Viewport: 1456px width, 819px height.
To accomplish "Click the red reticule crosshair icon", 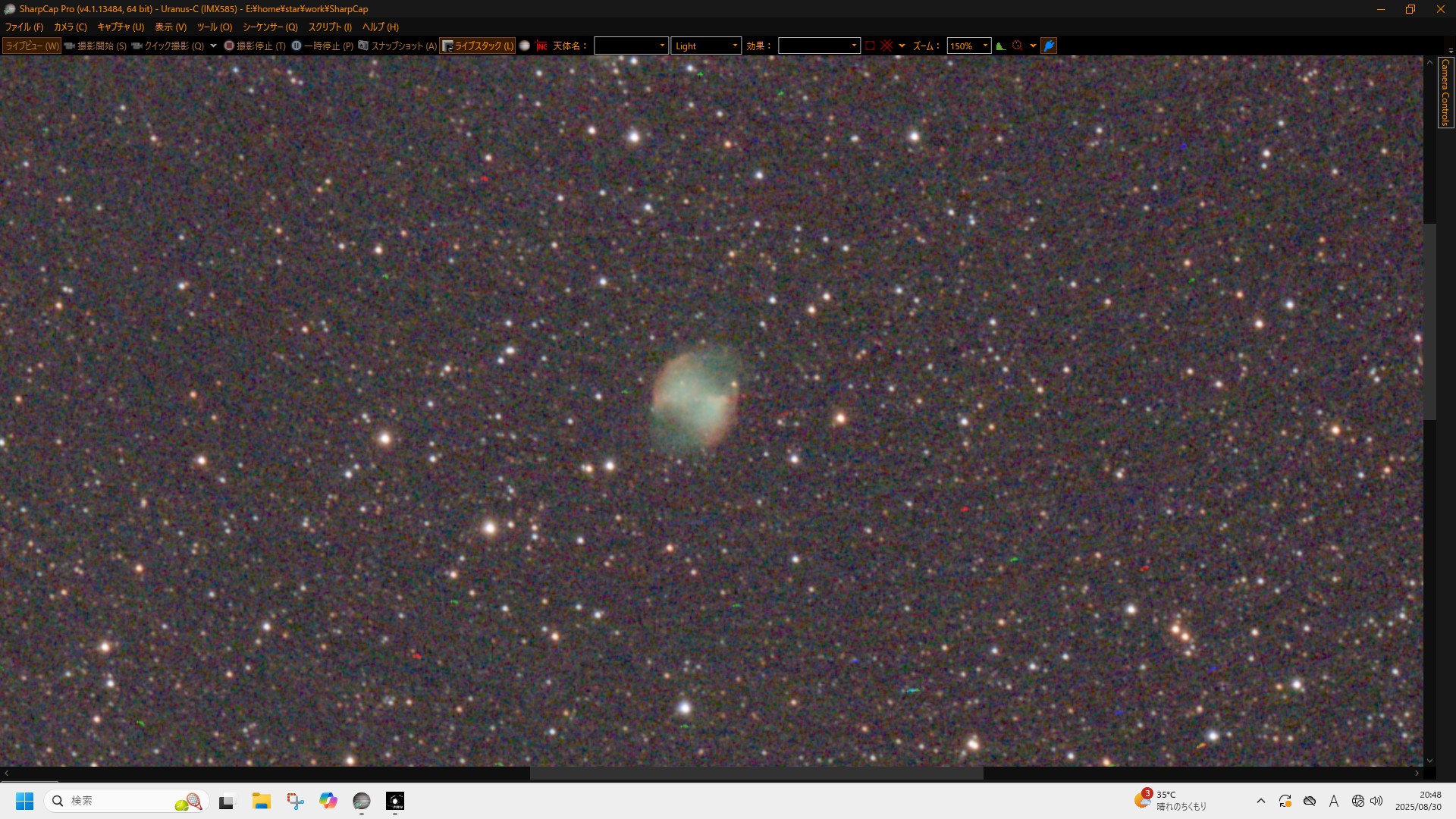I will [886, 45].
